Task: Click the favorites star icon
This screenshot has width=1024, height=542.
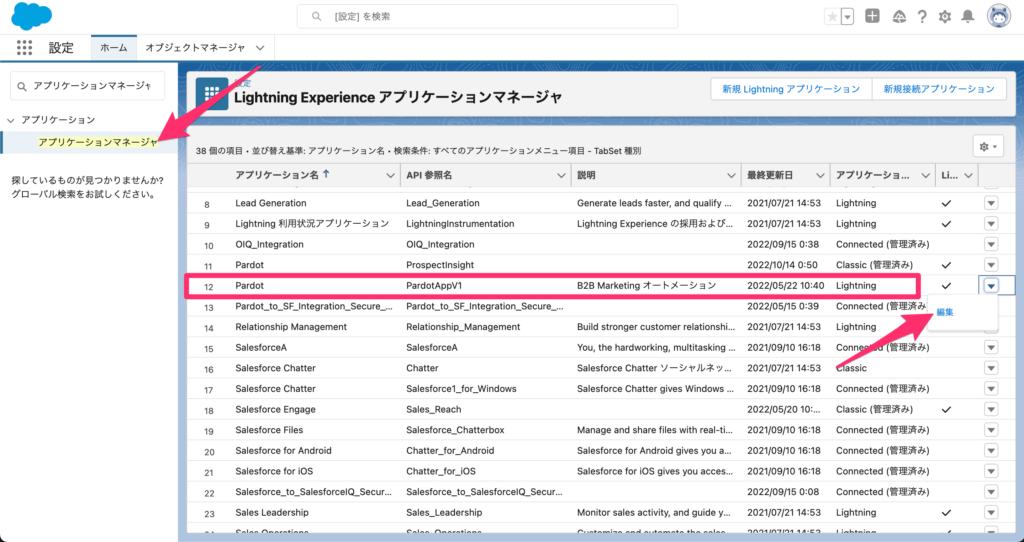Action: [832, 17]
